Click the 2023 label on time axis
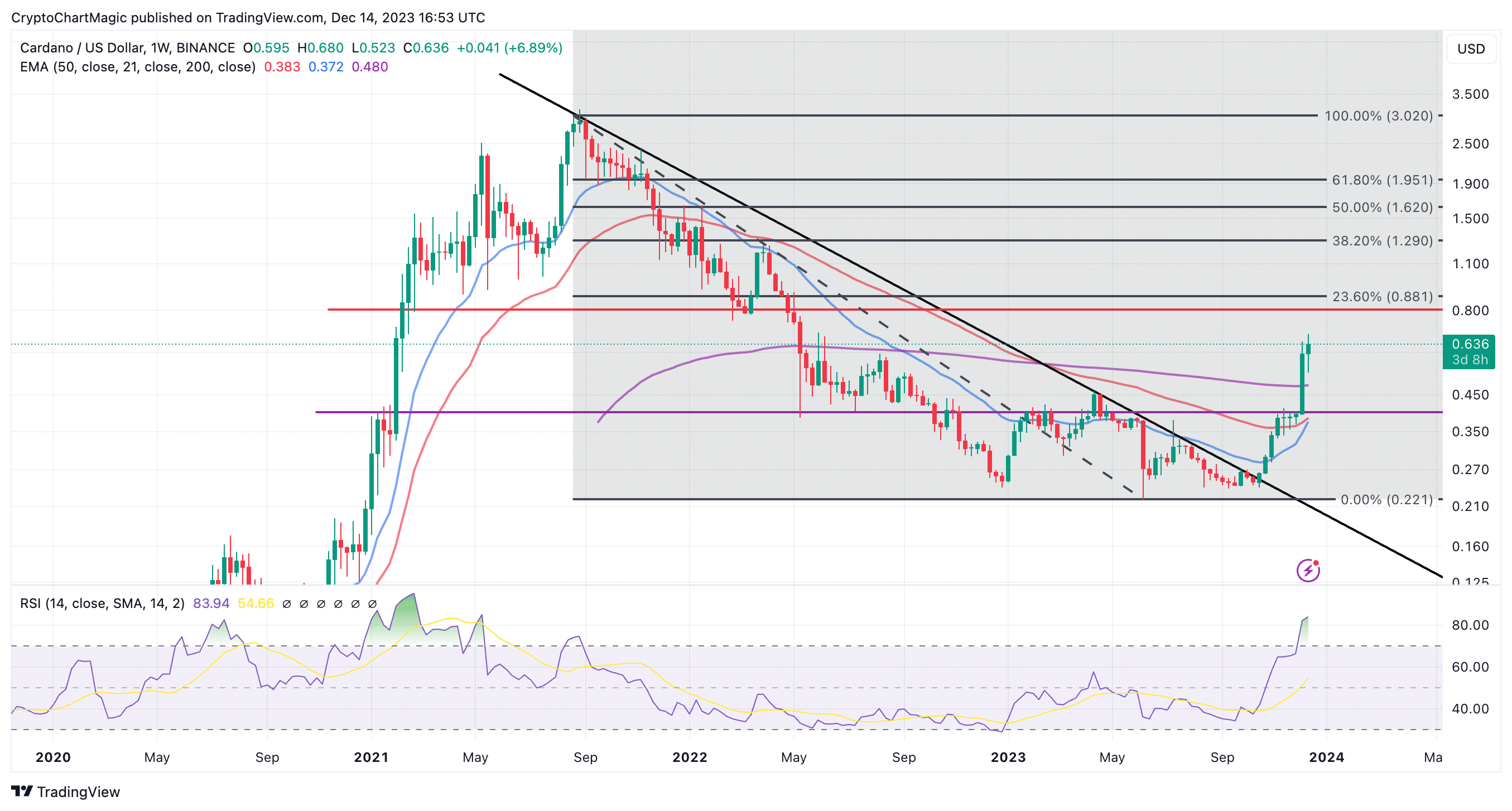This screenshot has height=811, width=1512. [x=1008, y=757]
